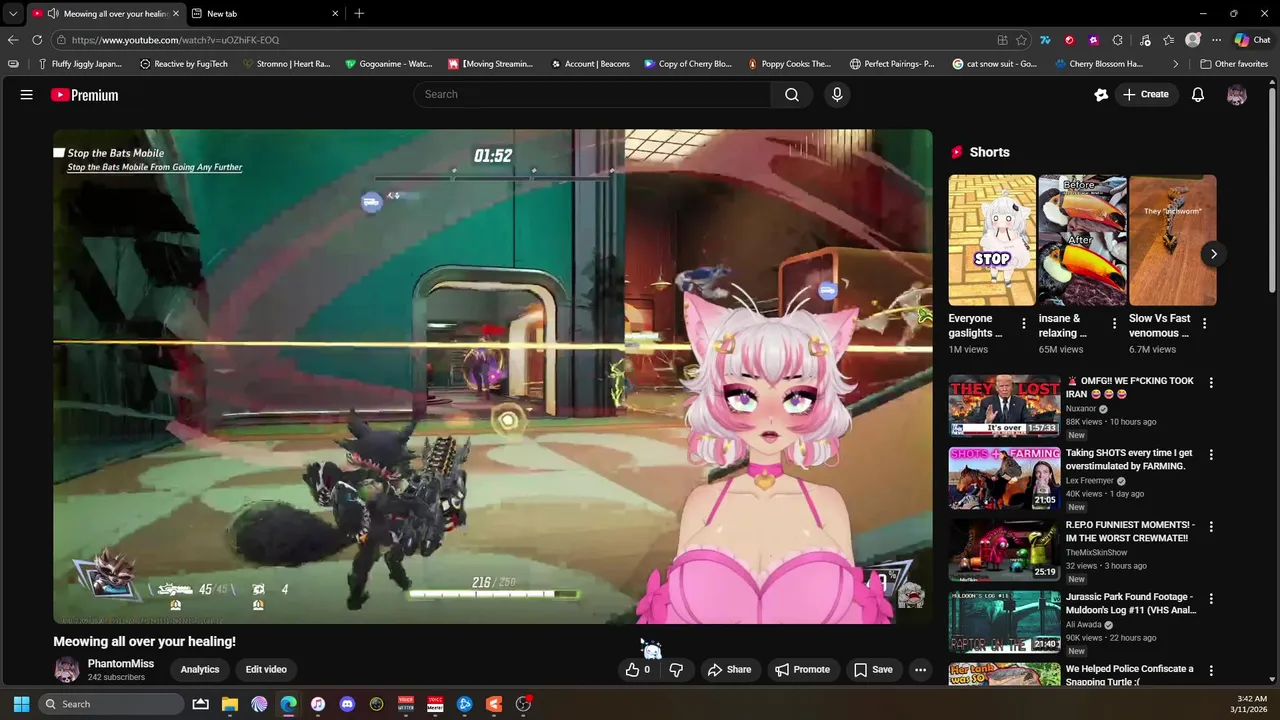Open the PhantomMiss channel name link
1280x720 pixels.
click(121, 664)
